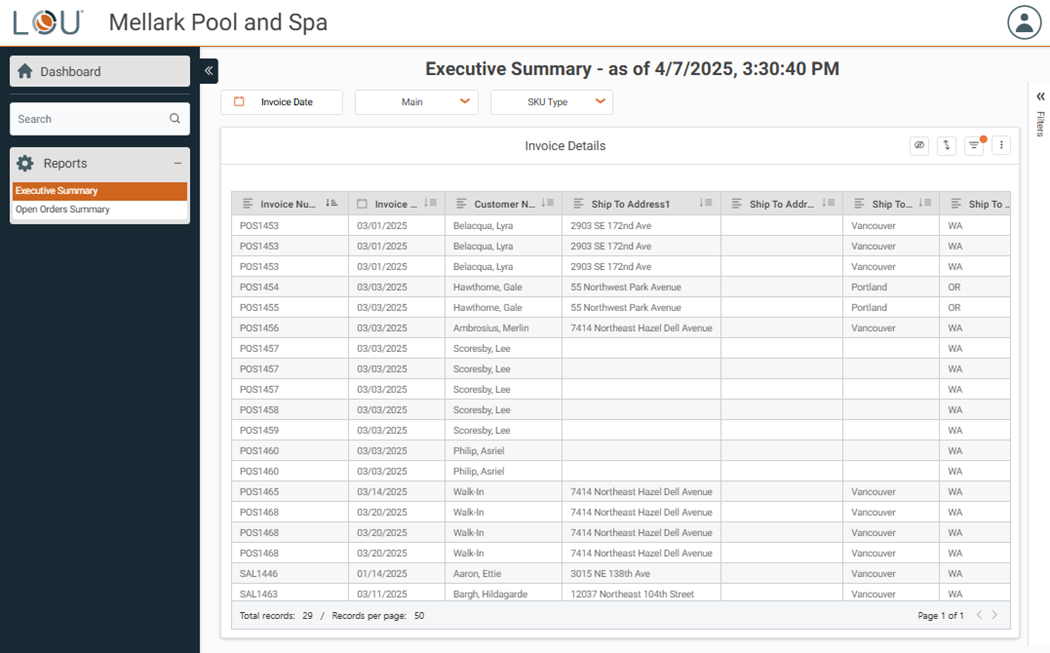Click Customer Name header menu icon
The height and width of the screenshot is (653, 1050).
pyautogui.click(x=461, y=204)
